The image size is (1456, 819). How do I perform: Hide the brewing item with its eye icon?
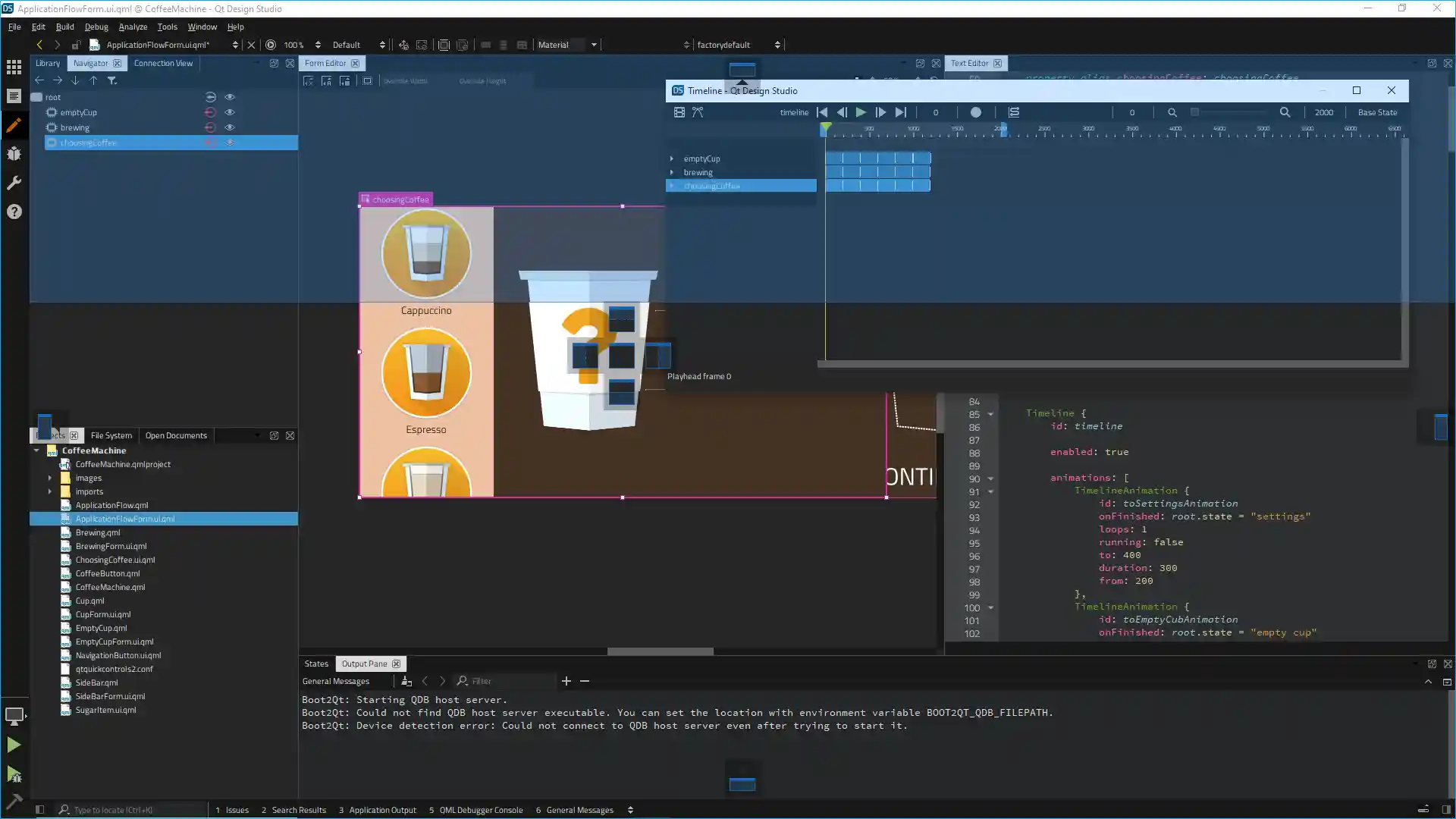tap(230, 127)
